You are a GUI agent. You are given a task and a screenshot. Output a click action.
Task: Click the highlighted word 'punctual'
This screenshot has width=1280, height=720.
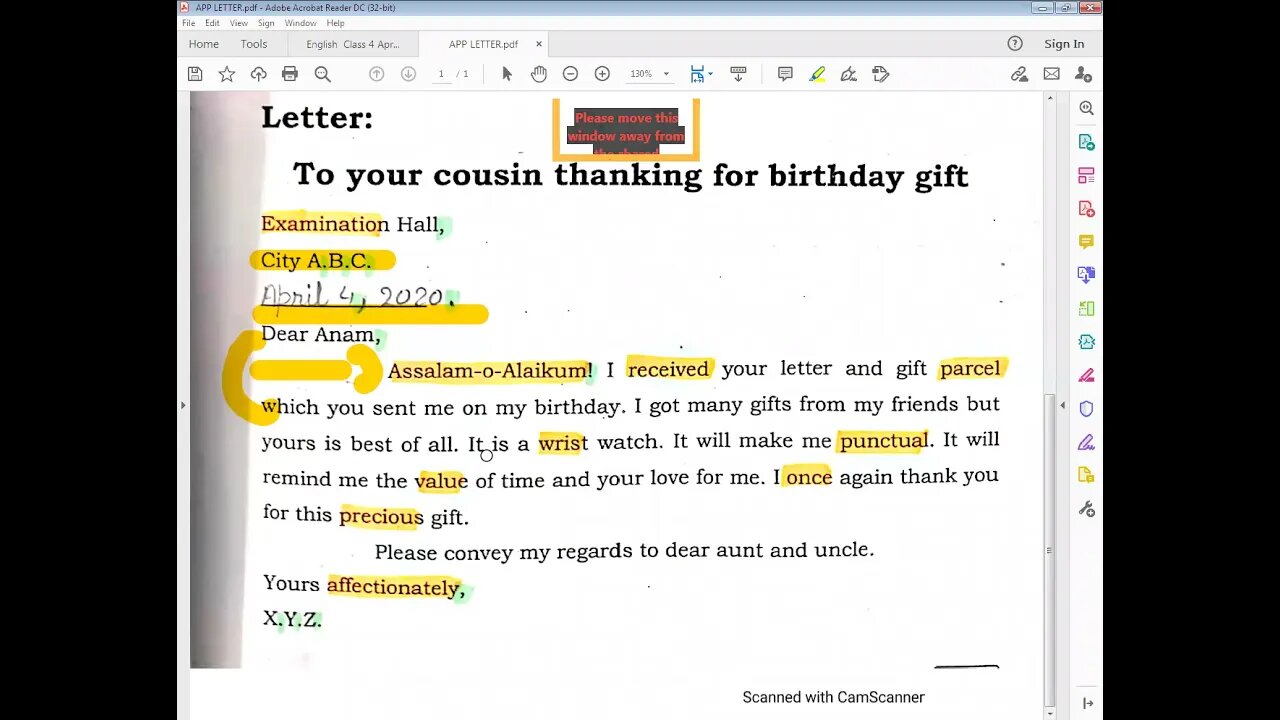tap(884, 441)
